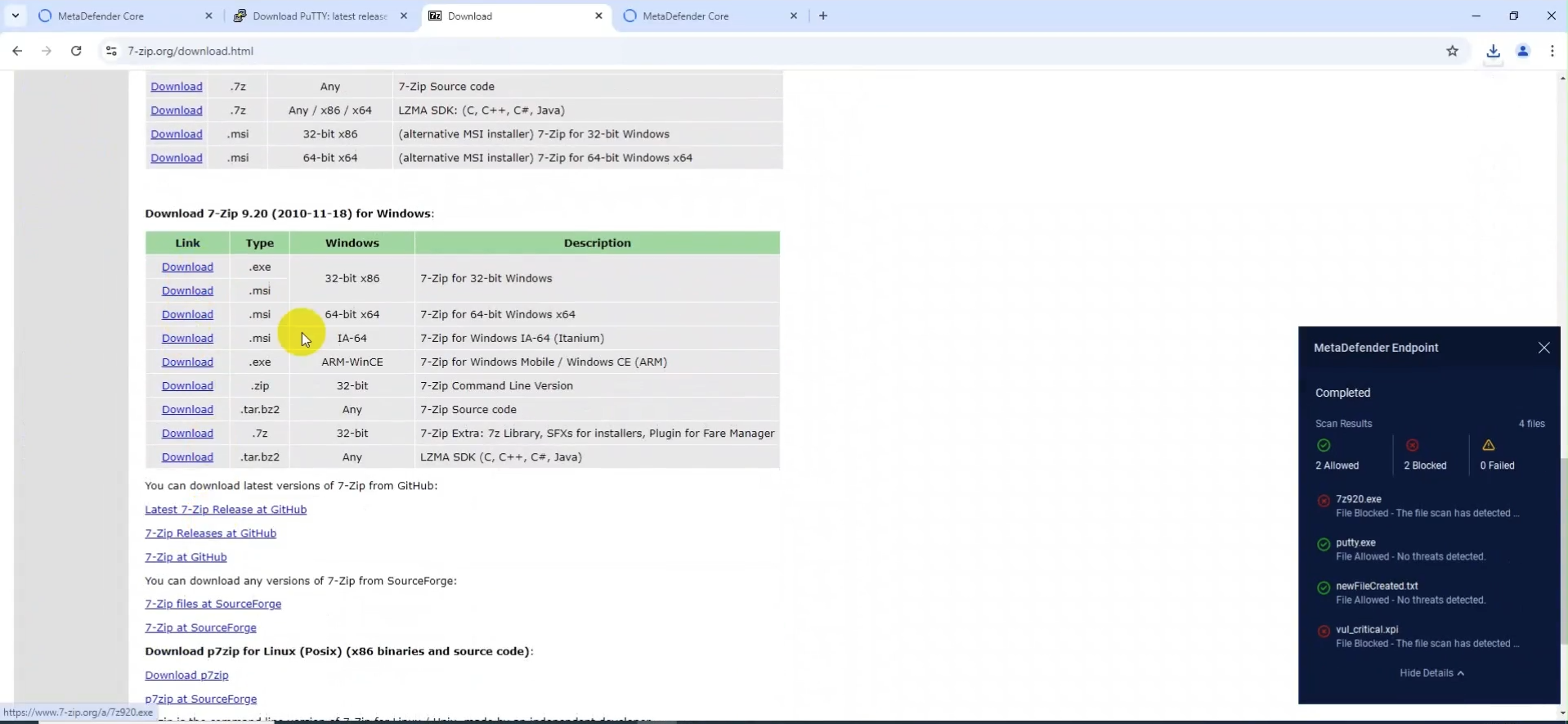Switch to the rightmost MetaDefender Core tab
This screenshot has width=1568, height=724.
pos(710,16)
